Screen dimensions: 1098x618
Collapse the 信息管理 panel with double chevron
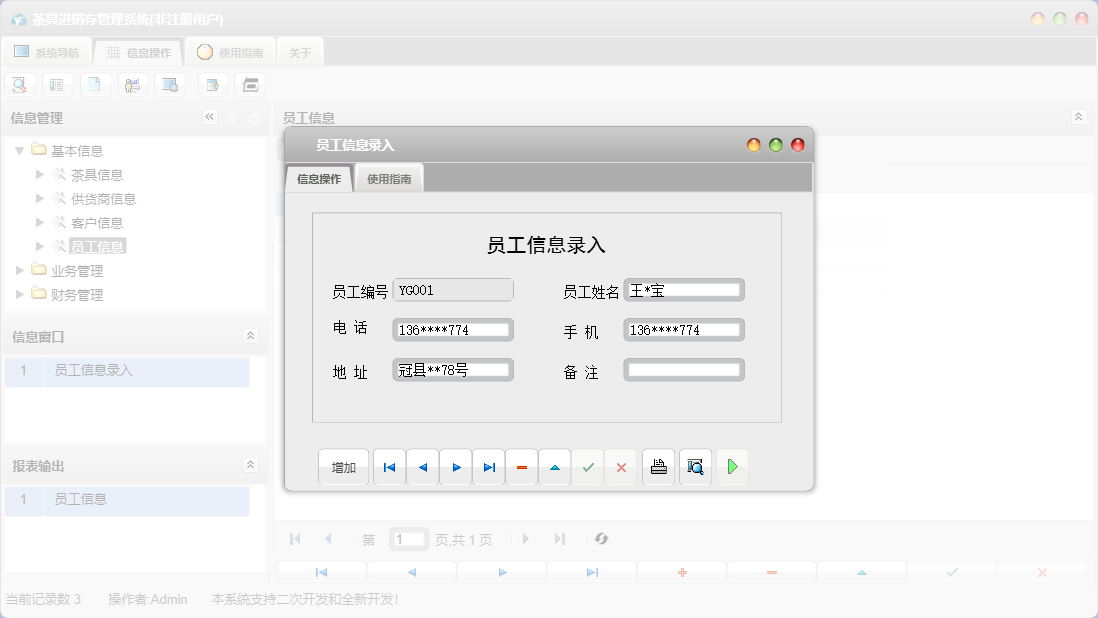[x=209, y=117]
